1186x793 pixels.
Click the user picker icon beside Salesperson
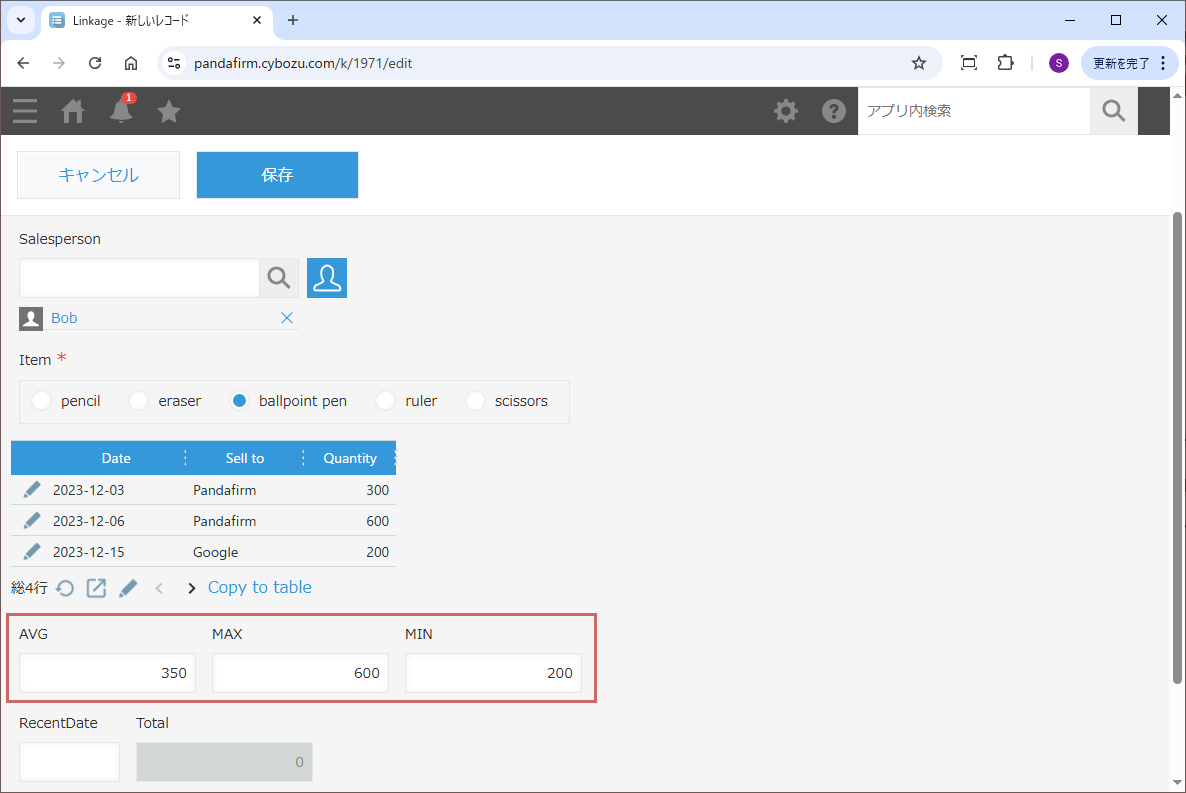327,278
